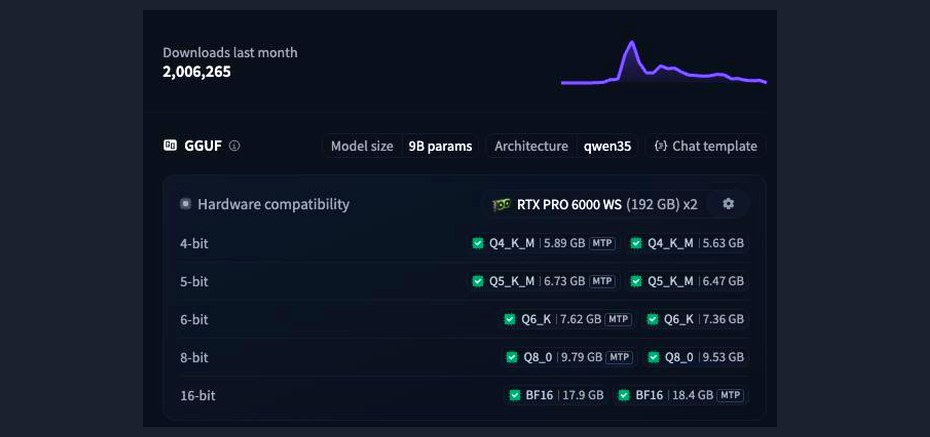Screen dimensions: 930x437
Task: Click green check icon on Q4_K_M 5.63 GB
Action: [x=636, y=243]
